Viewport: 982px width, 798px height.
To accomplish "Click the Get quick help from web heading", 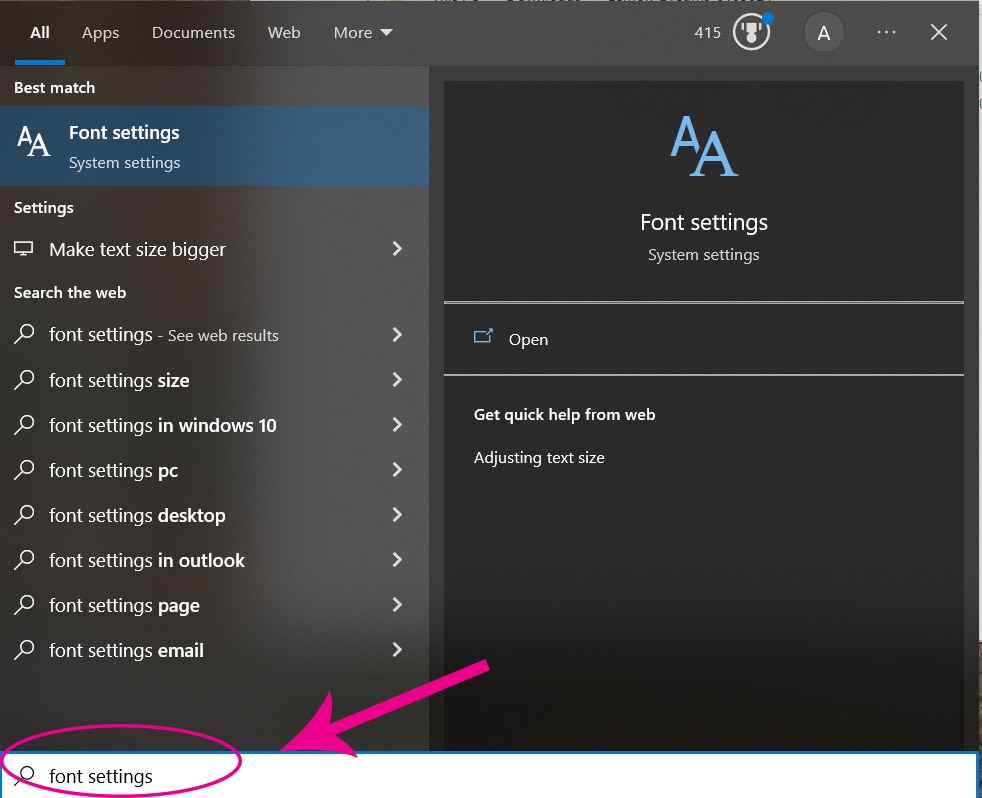I will (564, 415).
